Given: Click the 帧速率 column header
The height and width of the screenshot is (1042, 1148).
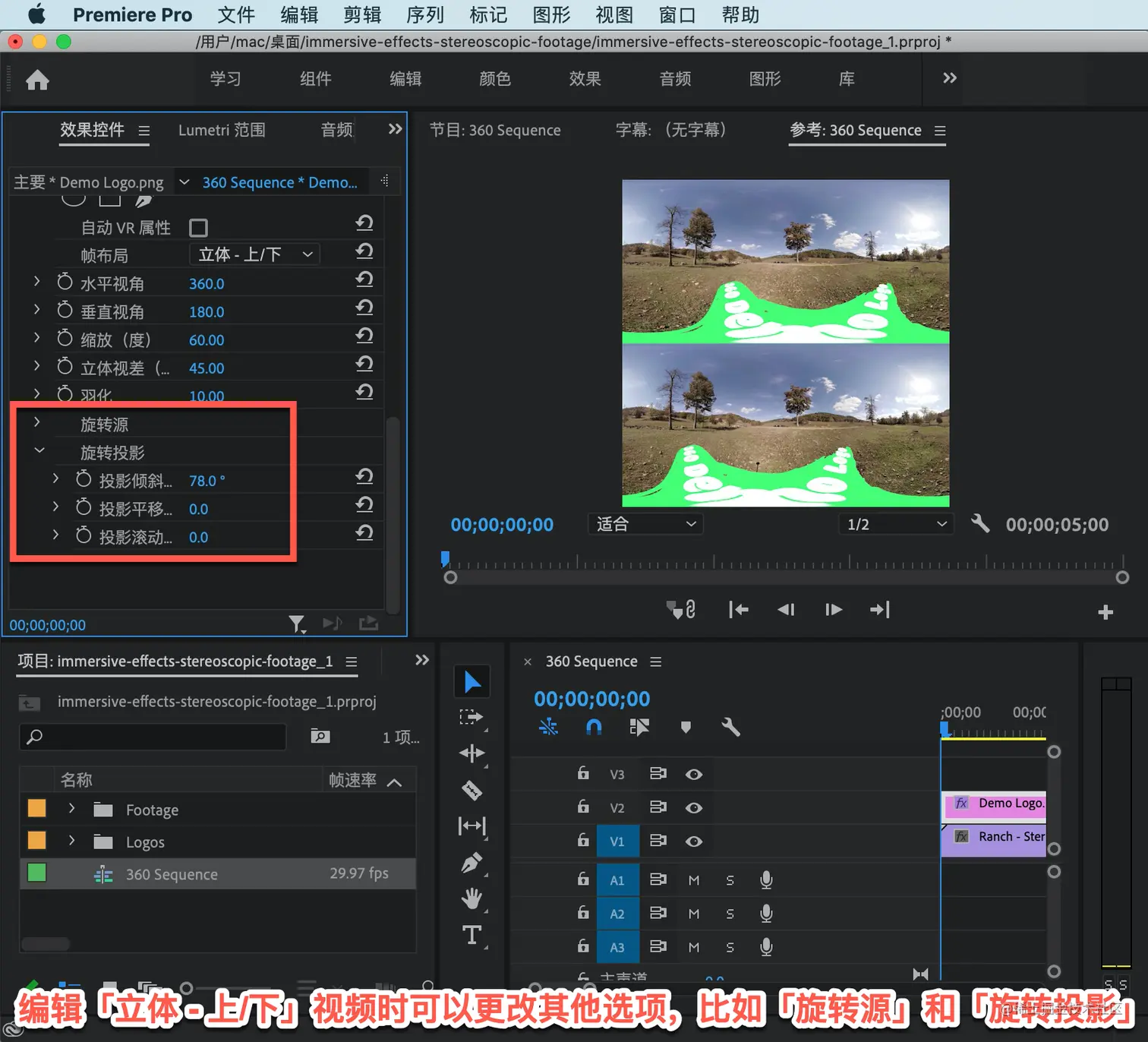Looking at the screenshot, I should coord(352,780).
